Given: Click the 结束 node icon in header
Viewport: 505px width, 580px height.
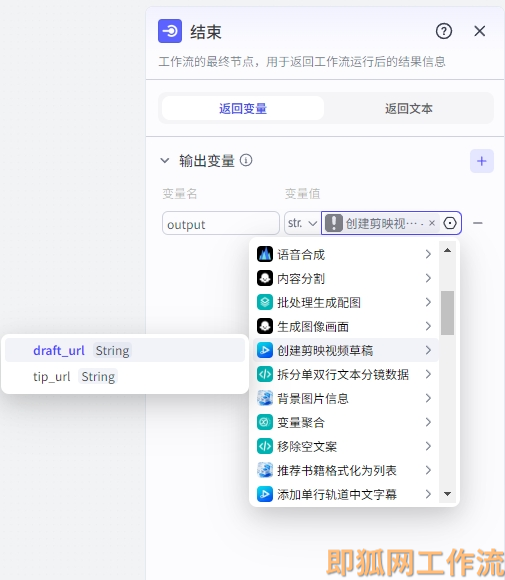Looking at the screenshot, I should click(170, 31).
